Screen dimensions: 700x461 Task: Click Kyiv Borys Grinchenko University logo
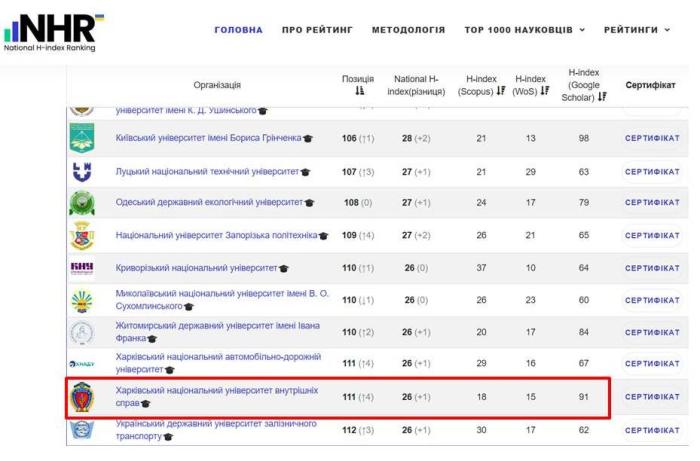pyautogui.click(x=81, y=138)
